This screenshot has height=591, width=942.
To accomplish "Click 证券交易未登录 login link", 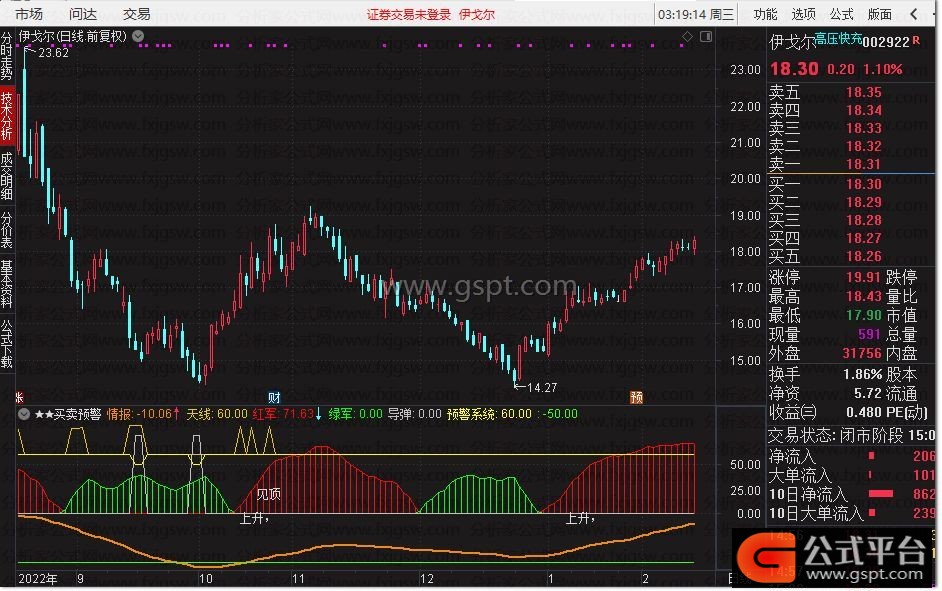I will coord(409,14).
